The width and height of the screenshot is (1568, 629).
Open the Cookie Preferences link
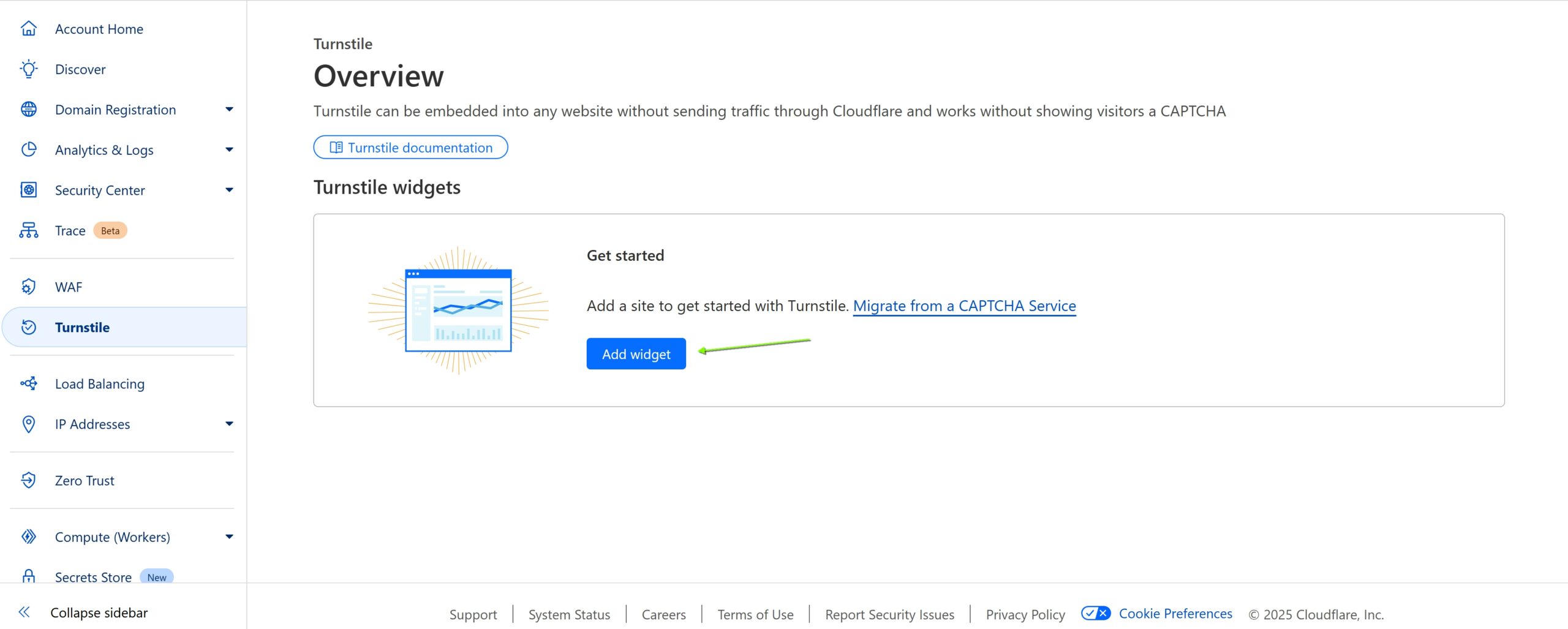click(x=1175, y=614)
